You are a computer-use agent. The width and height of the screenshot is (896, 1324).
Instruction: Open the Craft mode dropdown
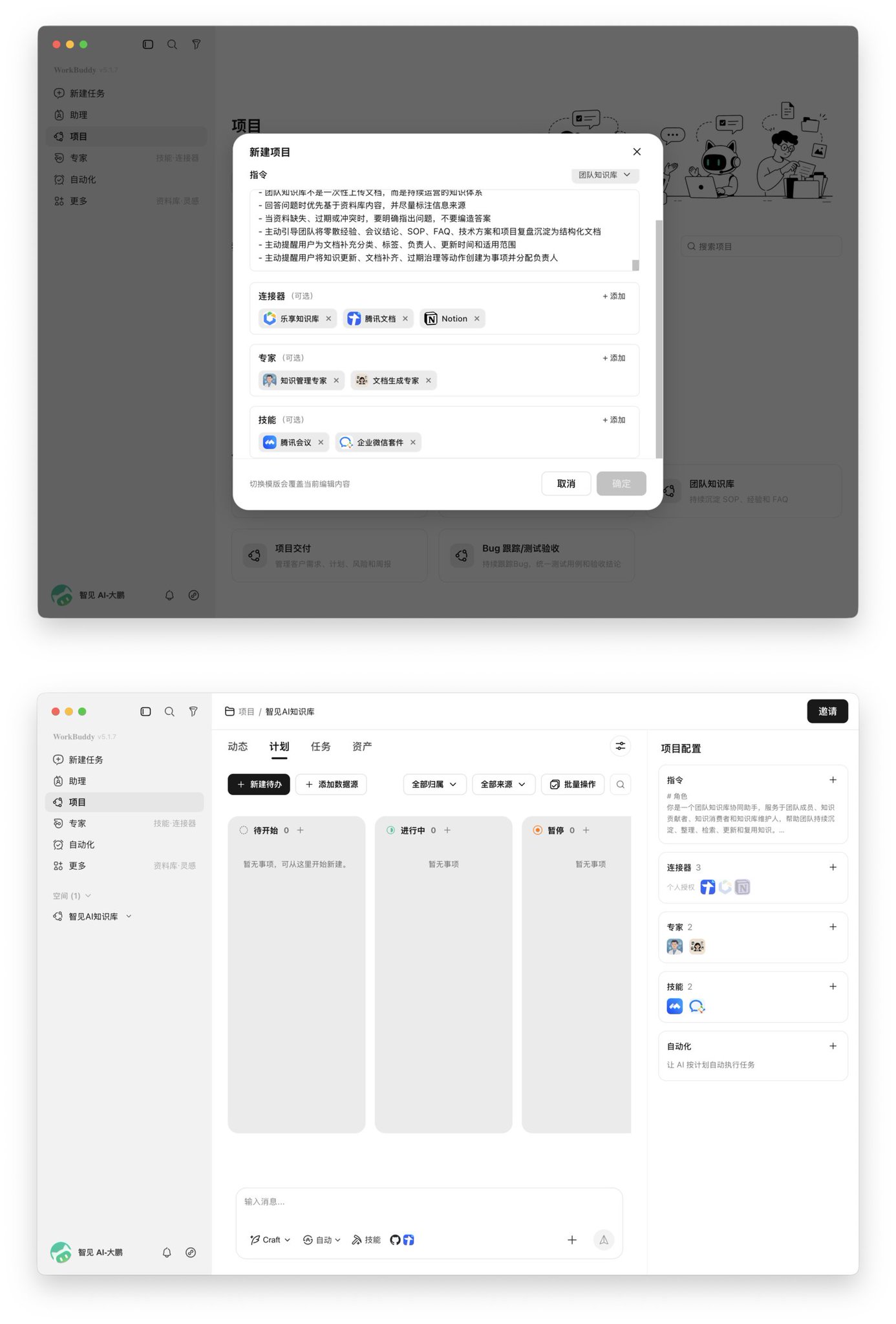[270, 1239]
